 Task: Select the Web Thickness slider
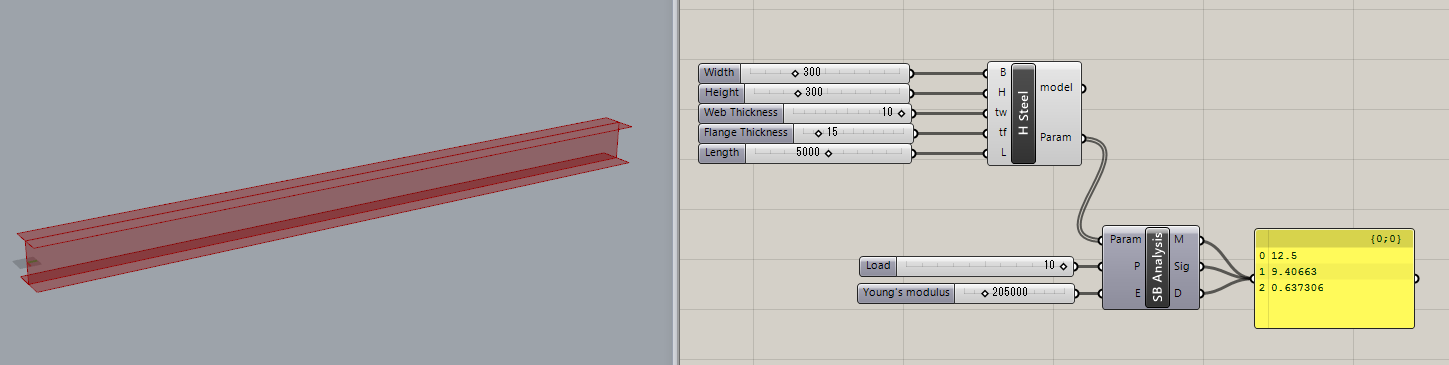[x=805, y=113]
